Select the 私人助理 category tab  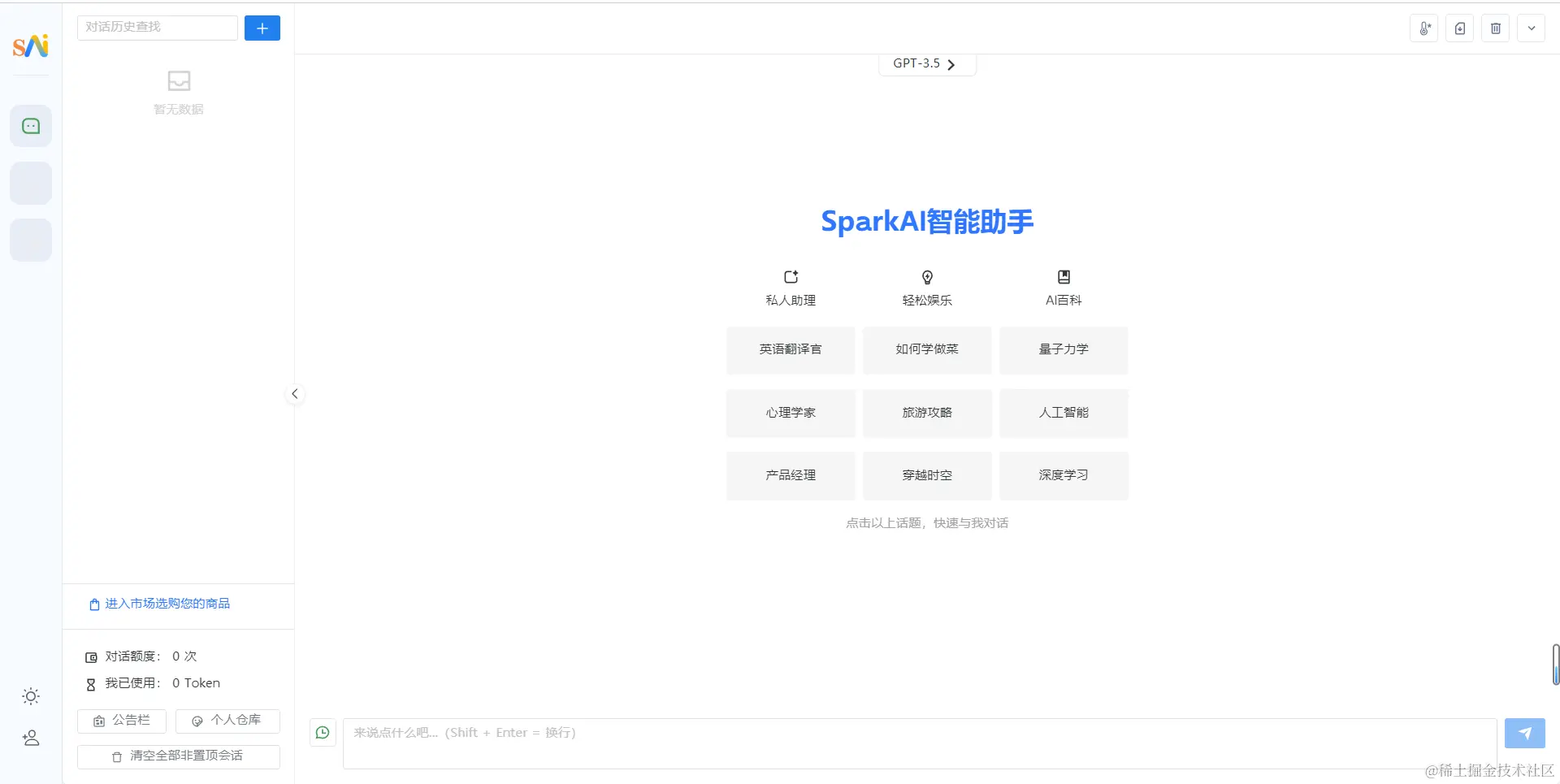[x=791, y=288]
